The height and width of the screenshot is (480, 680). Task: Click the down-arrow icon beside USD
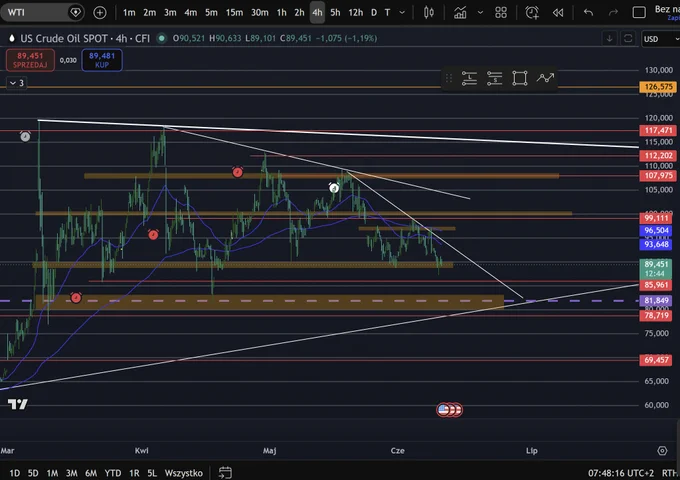click(609, 39)
